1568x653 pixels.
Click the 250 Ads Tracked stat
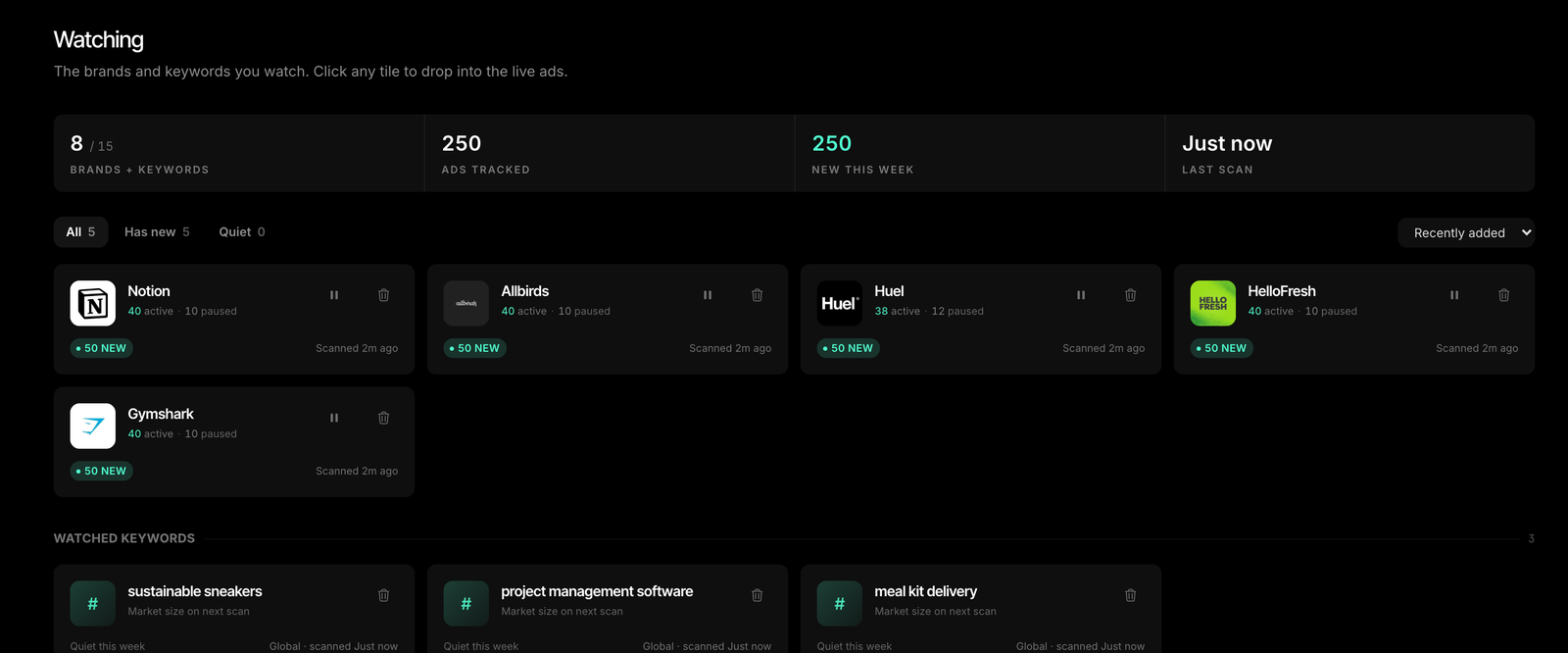pyautogui.click(x=609, y=153)
